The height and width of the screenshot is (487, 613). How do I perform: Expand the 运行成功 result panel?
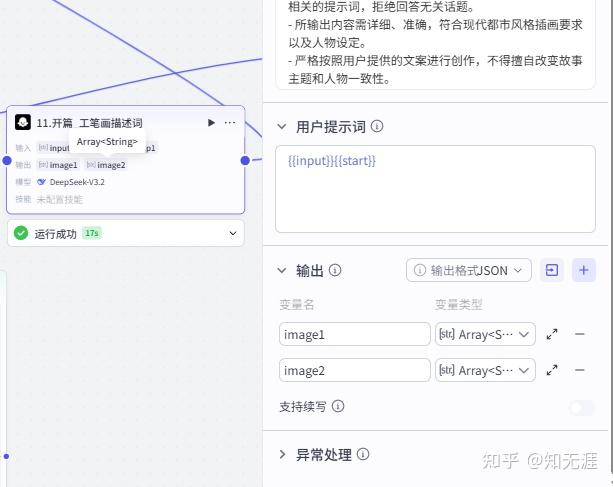tap(233, 233)
